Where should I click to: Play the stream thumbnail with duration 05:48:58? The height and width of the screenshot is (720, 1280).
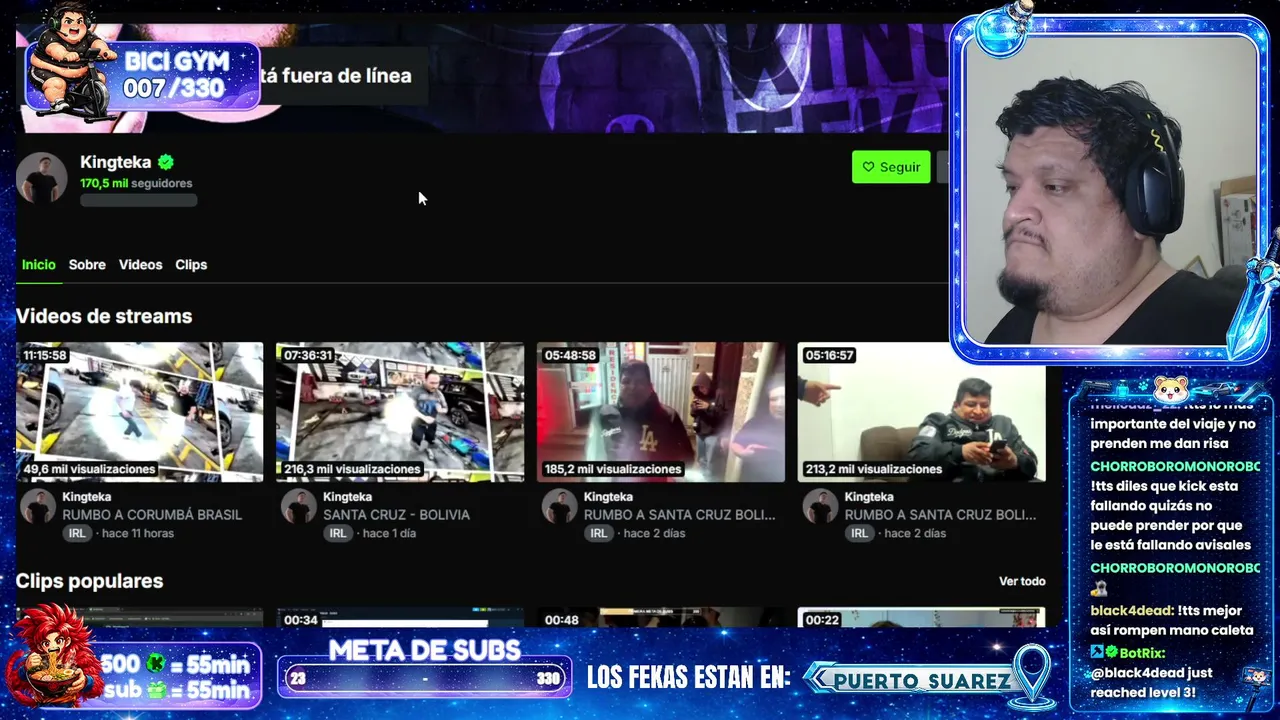pos(661,412)
